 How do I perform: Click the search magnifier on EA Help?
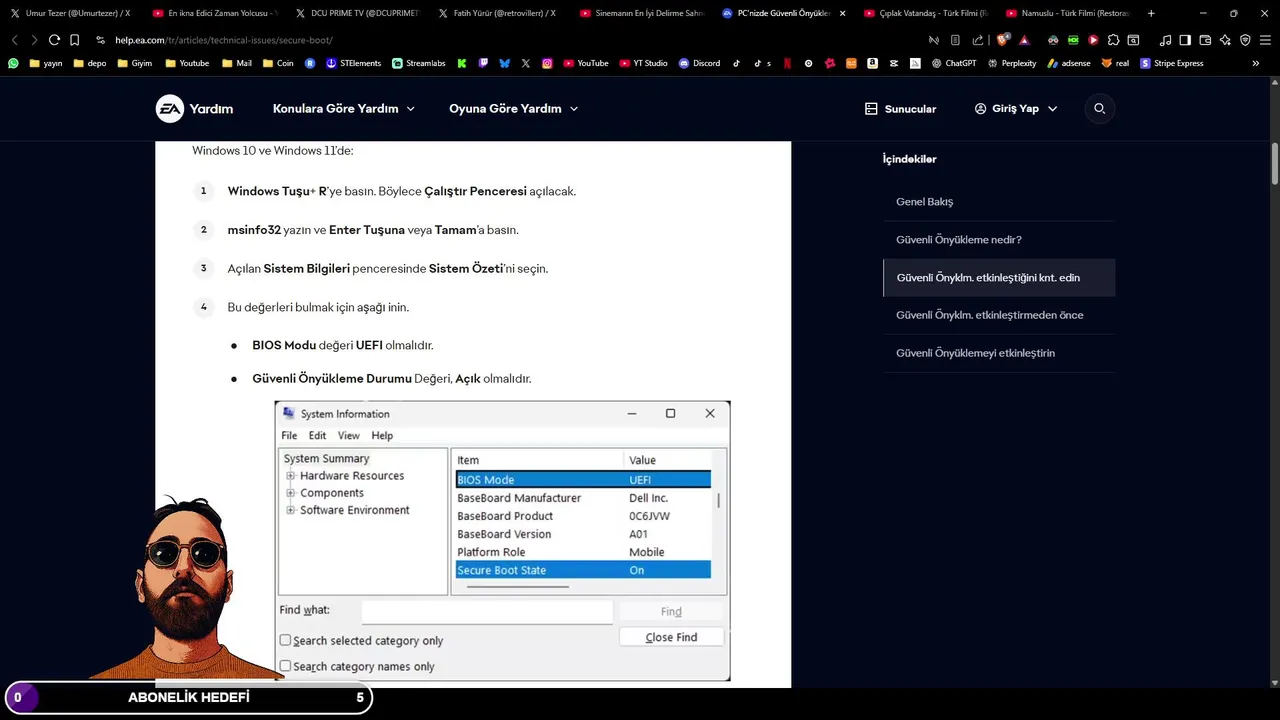1099,108
